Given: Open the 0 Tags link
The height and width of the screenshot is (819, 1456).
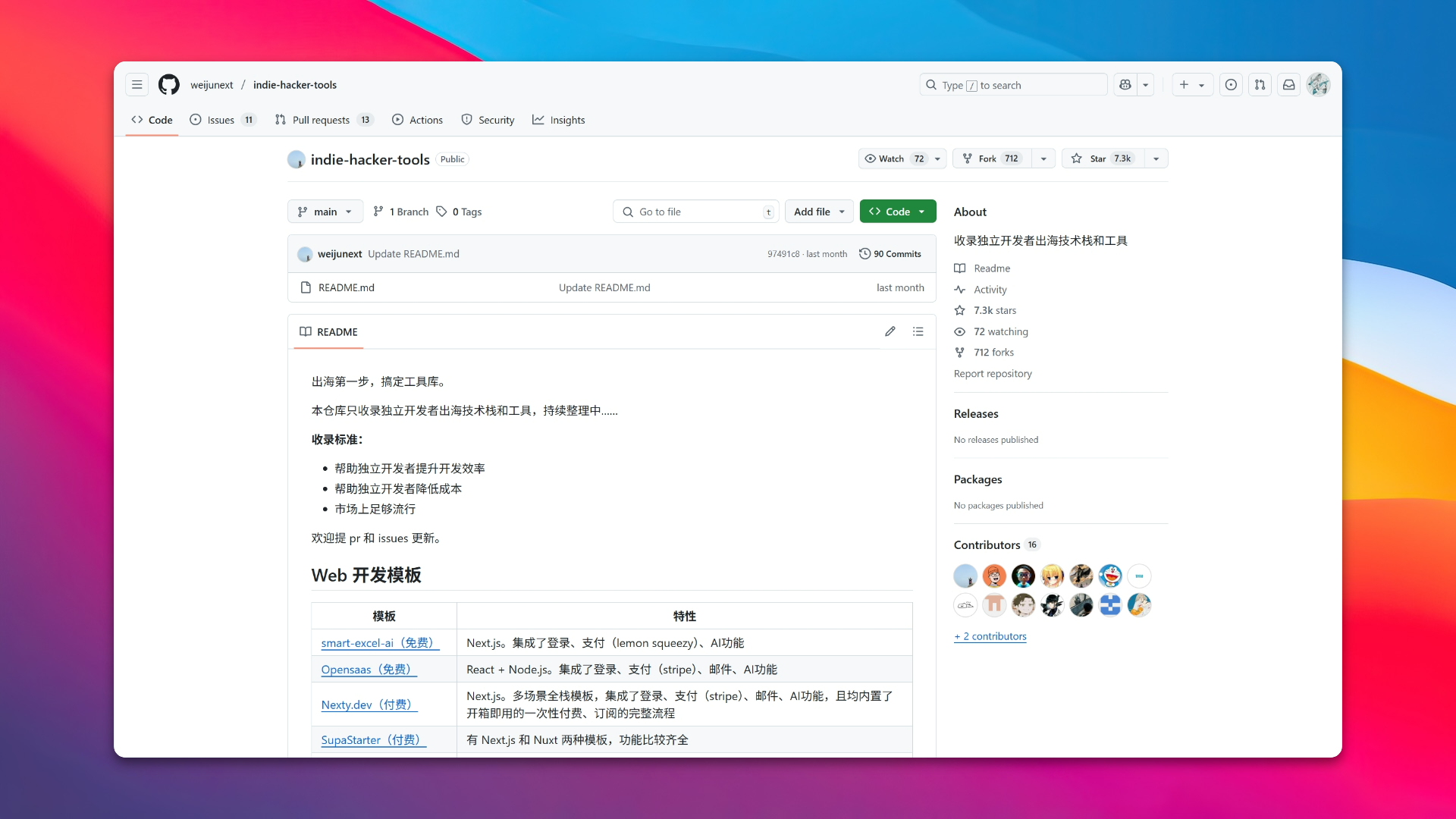Looking at the screenshot, I should point(459,212).
